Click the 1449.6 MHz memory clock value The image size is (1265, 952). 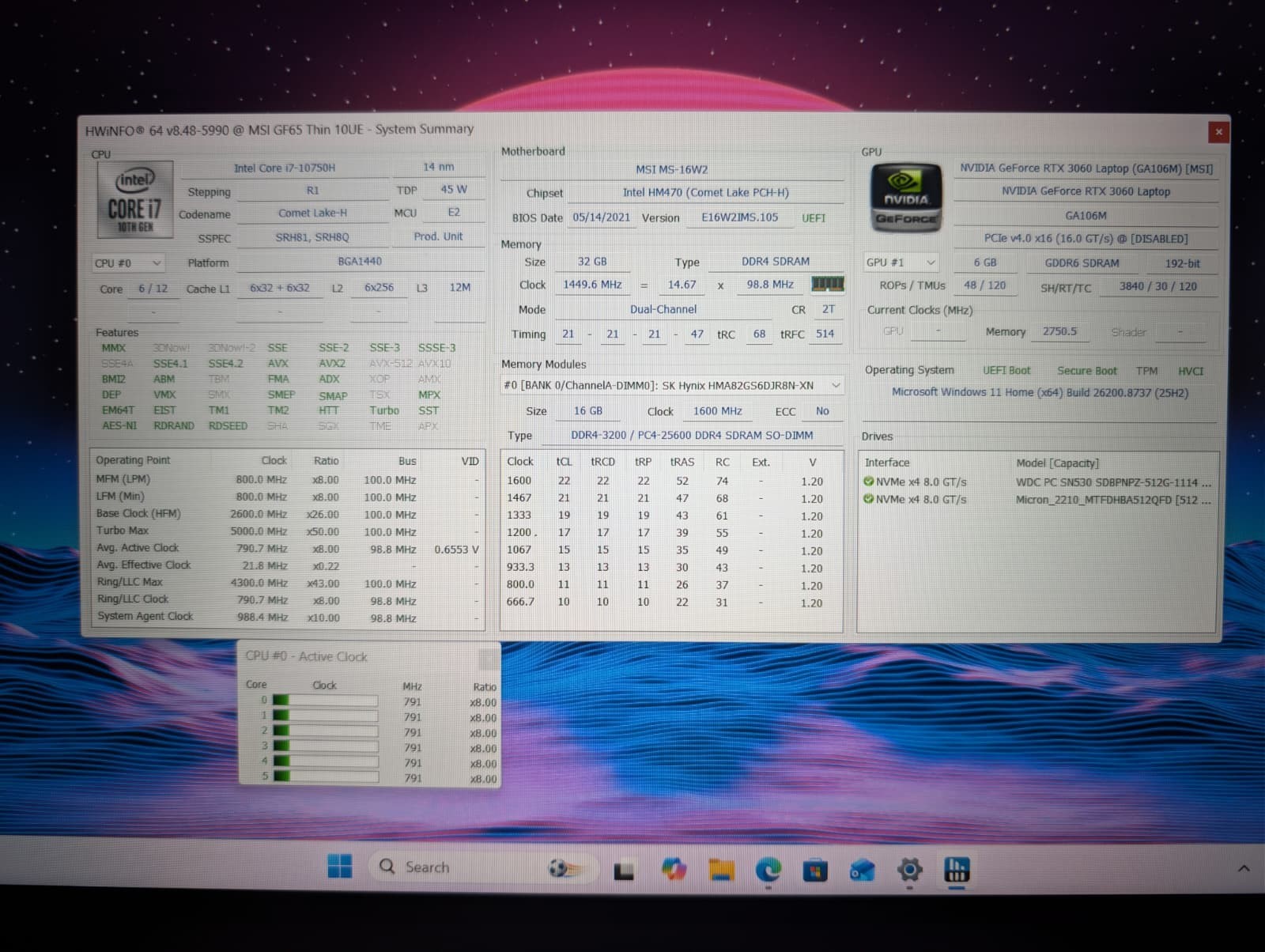click(592, 285)
